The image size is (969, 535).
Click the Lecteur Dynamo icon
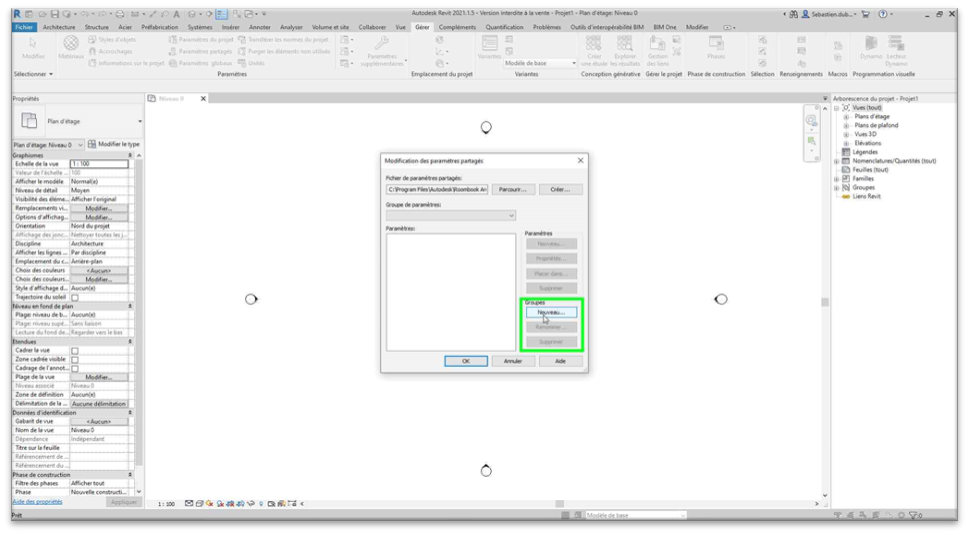[x=897, y=49]
